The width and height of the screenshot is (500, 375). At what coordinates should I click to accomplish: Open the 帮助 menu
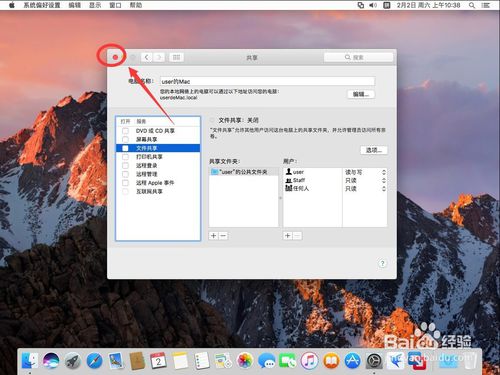(x=136, y=5)
